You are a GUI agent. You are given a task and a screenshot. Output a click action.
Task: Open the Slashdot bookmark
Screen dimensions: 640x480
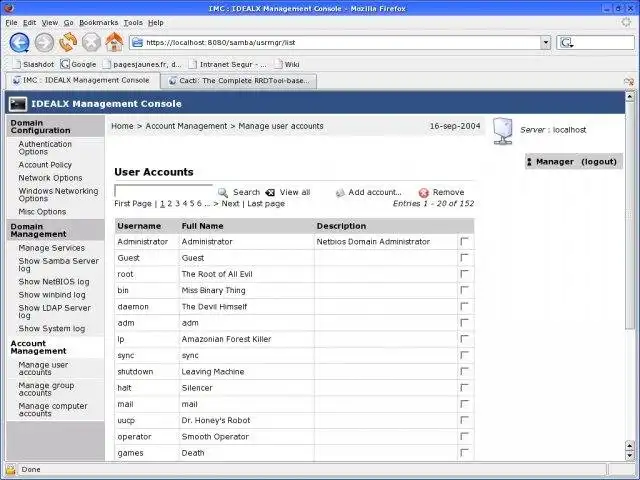click(33, 64)
